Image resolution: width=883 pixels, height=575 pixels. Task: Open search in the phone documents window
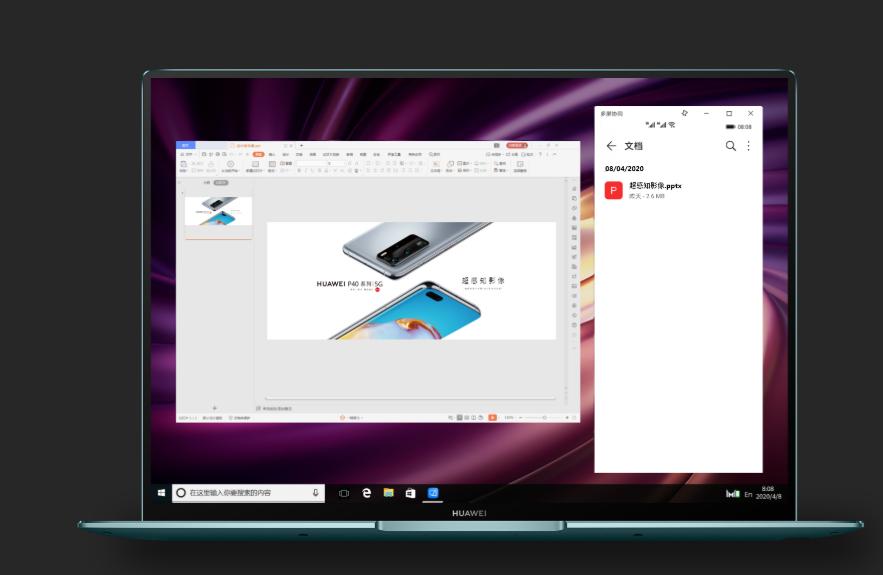click(x=730, y=146)
